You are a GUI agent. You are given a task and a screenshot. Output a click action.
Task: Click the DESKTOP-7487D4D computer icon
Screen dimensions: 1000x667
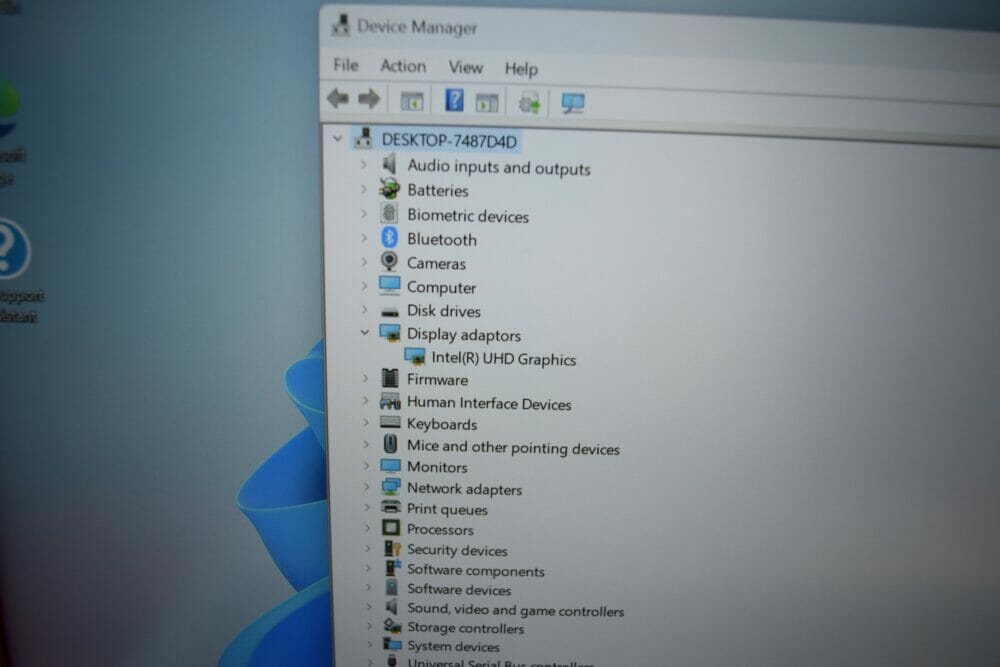364,138
